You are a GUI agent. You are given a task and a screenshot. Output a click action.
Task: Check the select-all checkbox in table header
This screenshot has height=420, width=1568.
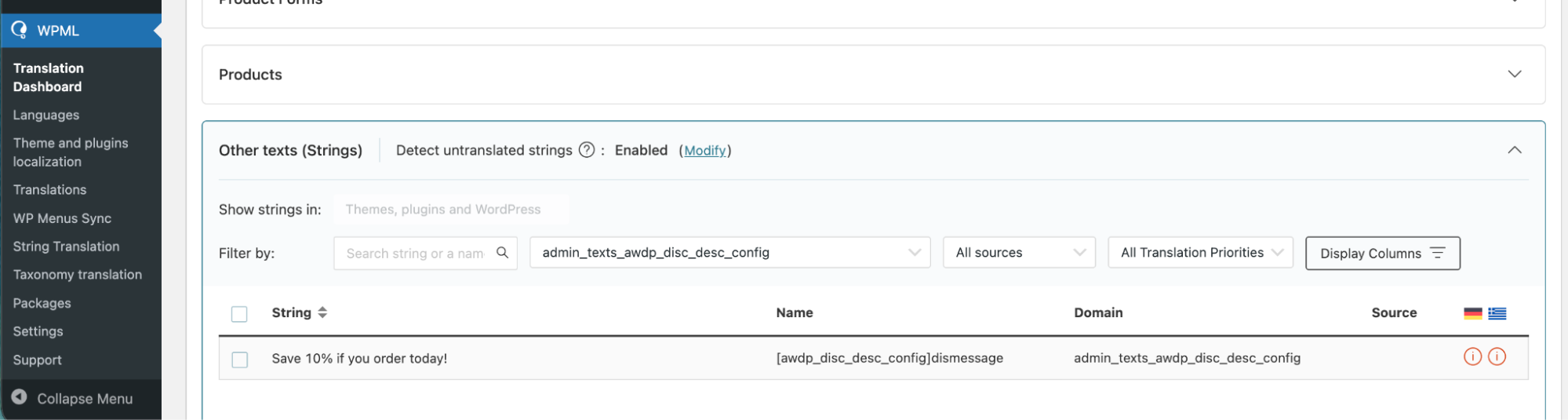[239, 314]
